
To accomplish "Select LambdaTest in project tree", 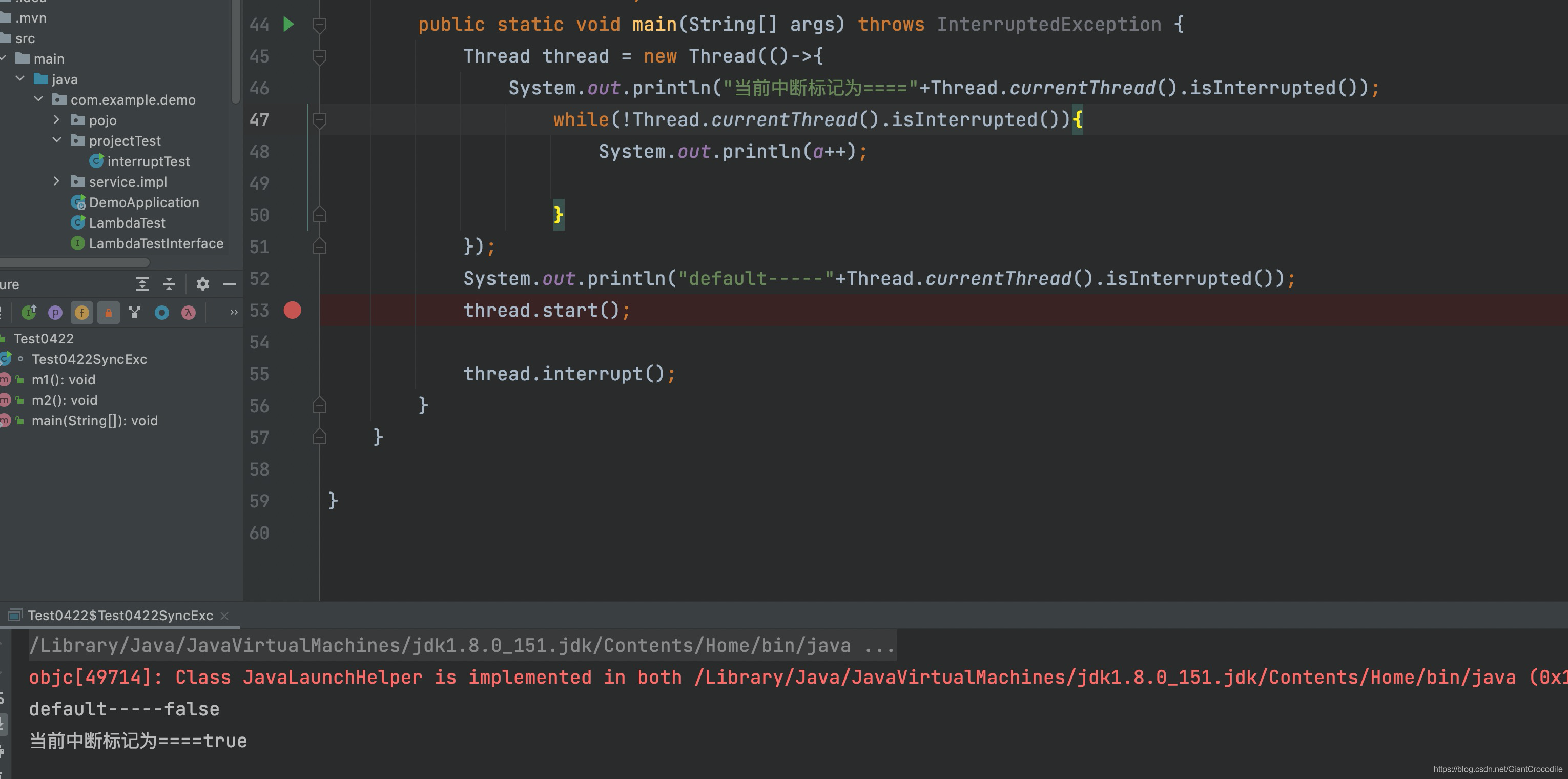I will 127,223.
